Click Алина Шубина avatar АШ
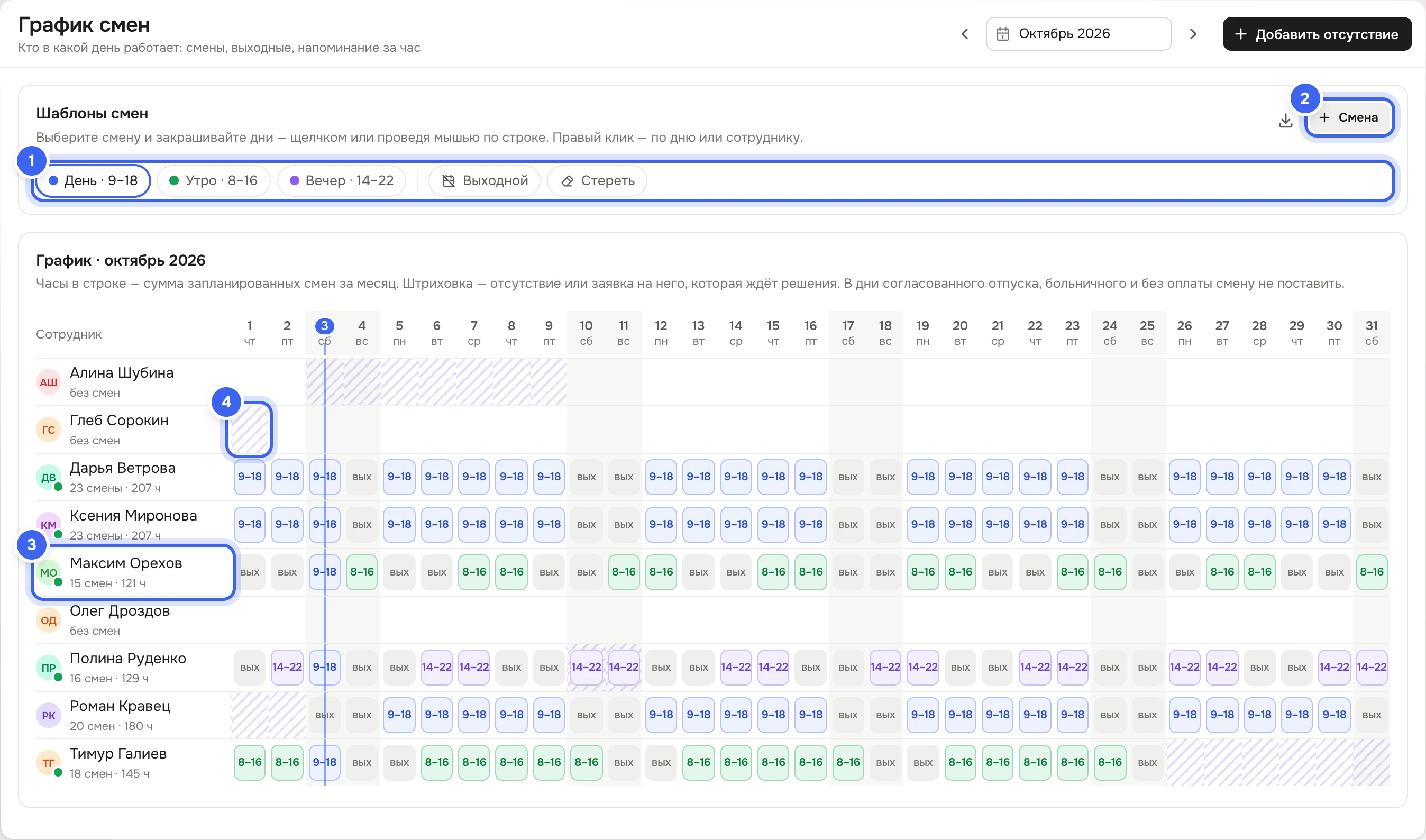1426x840 pixels. click(x=48, y=382)
